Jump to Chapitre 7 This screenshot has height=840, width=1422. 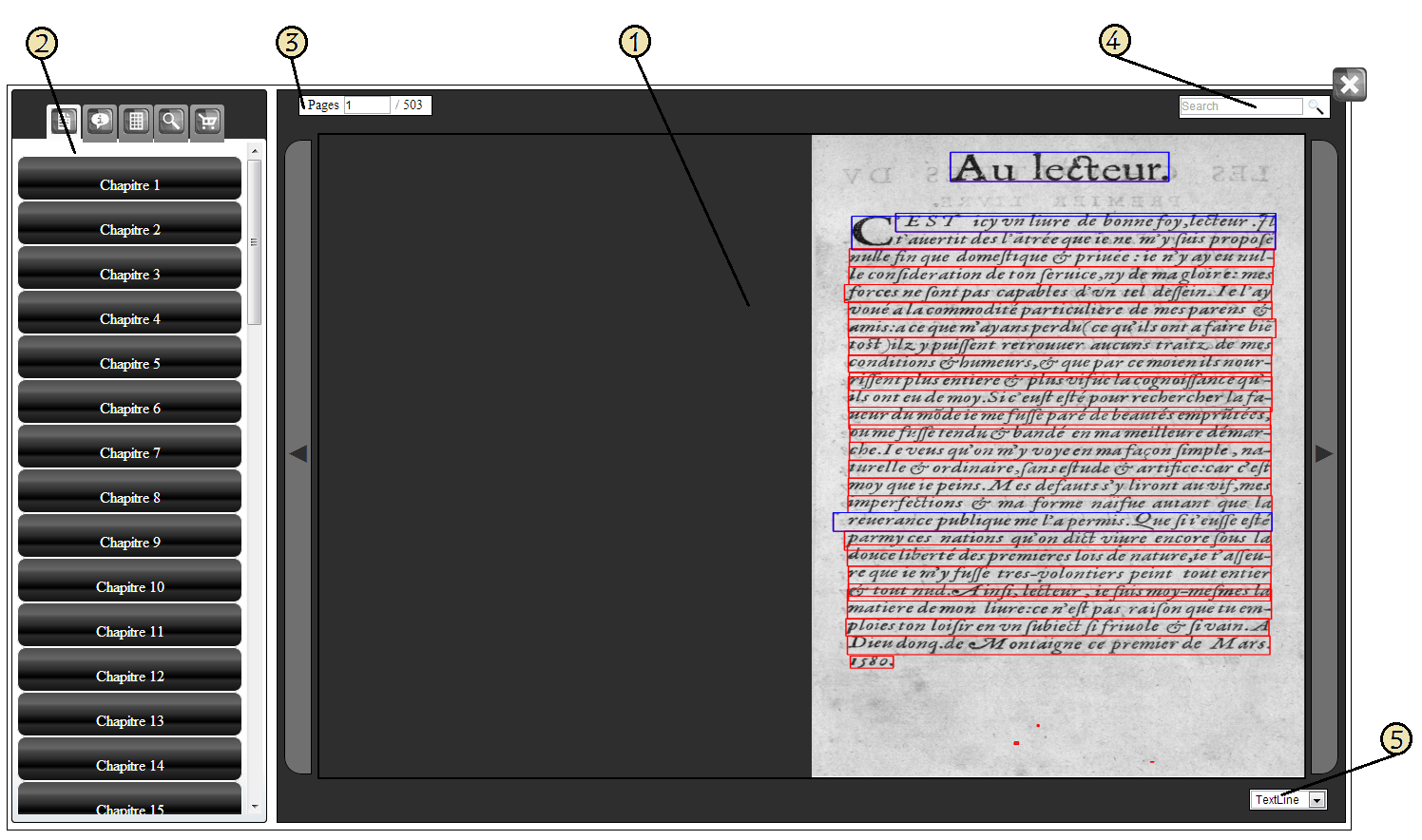(129, 447)
